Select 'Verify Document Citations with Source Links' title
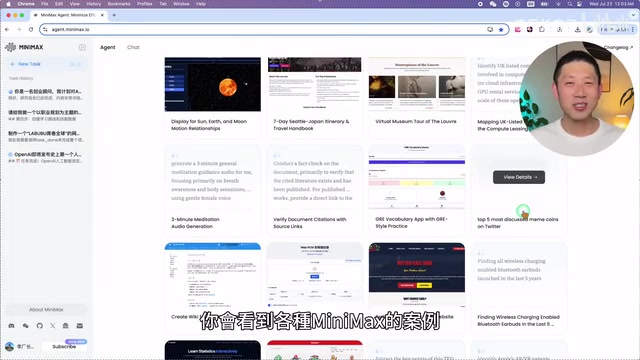This screenshot has height=360, width=640. tap(310, 223)
